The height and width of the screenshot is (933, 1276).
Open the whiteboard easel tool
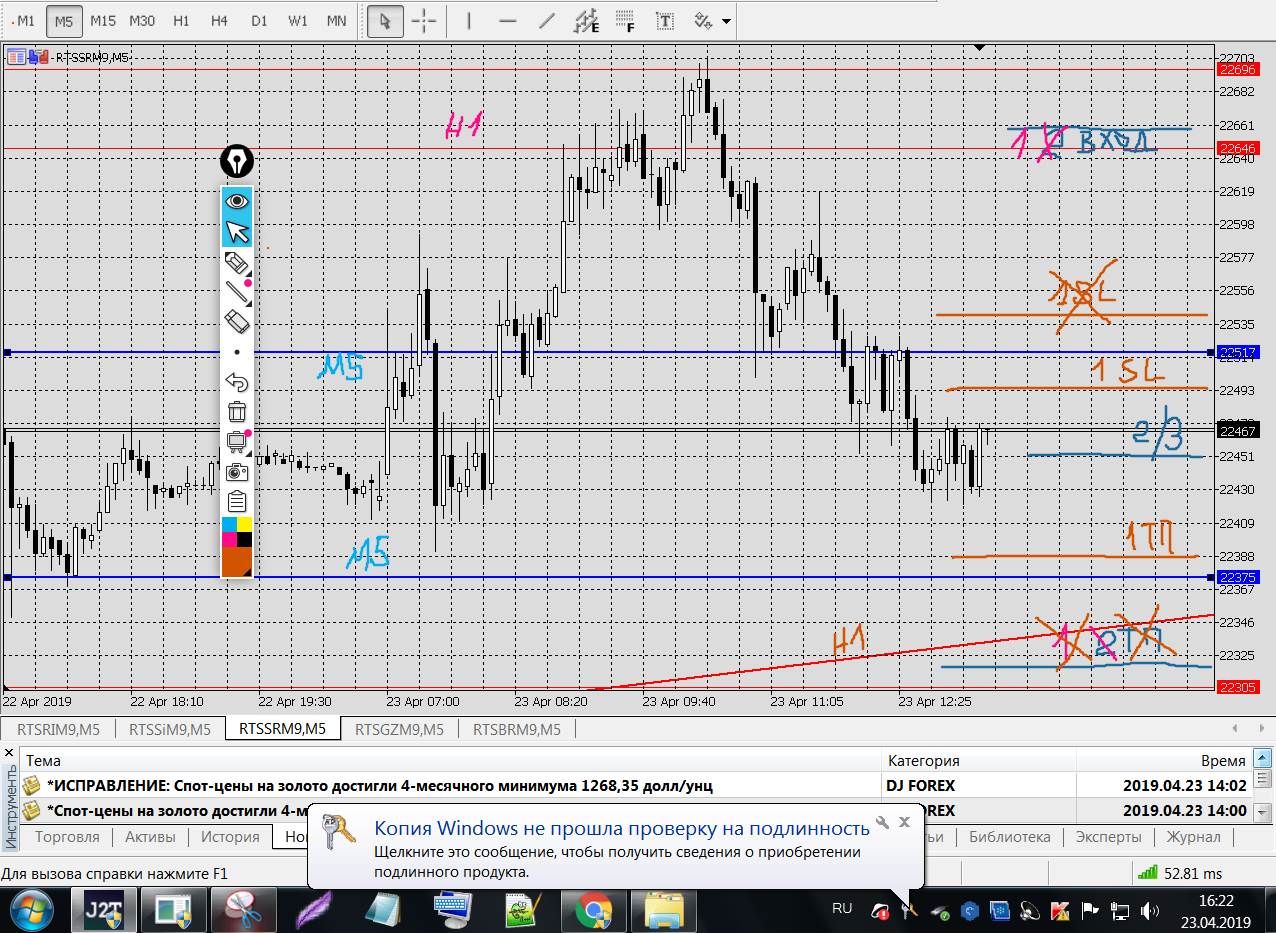(x=237, y=441)
